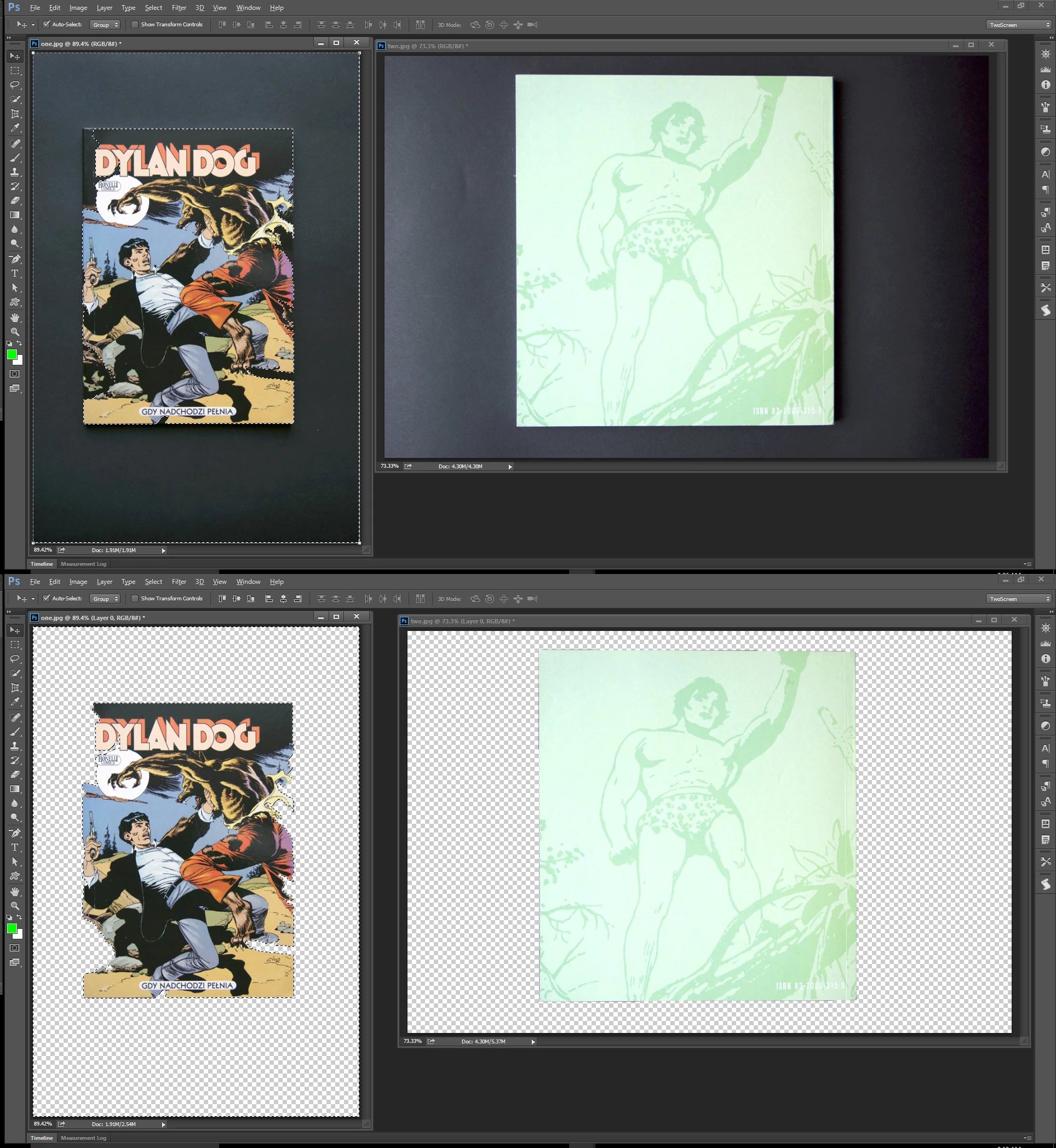Uncheck Auto-Select in upper options bar
The width and height of the screenshot is (1056, 1148).
(x=47, y=25)
